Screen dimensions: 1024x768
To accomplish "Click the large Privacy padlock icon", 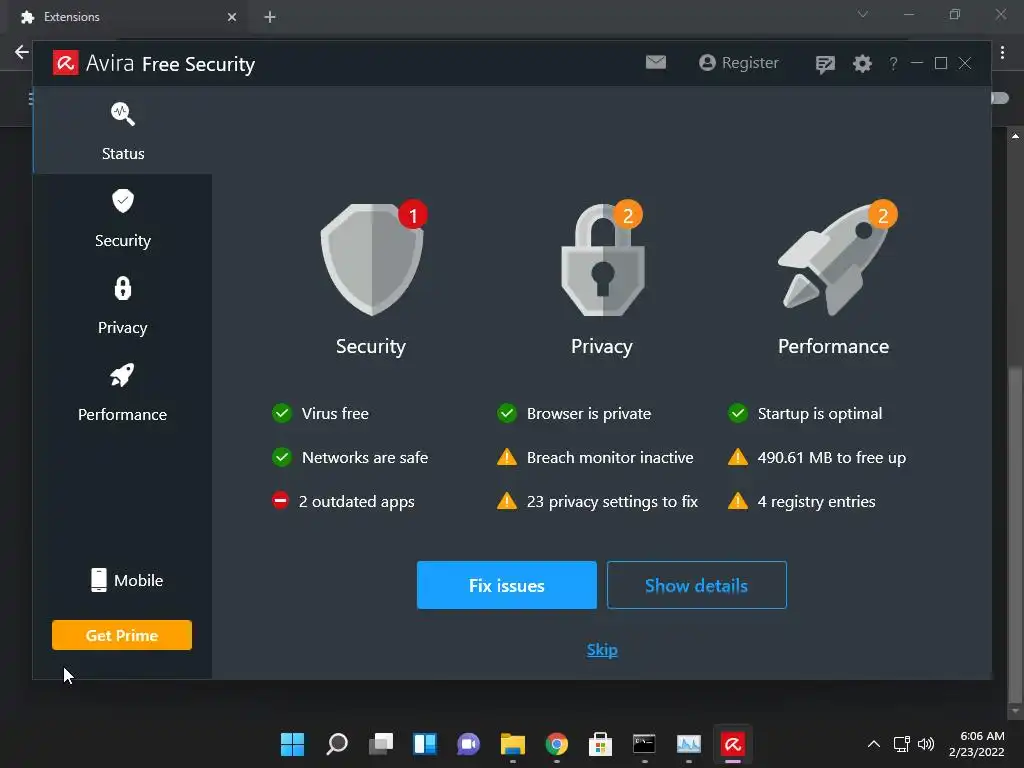I will (603, 260).
